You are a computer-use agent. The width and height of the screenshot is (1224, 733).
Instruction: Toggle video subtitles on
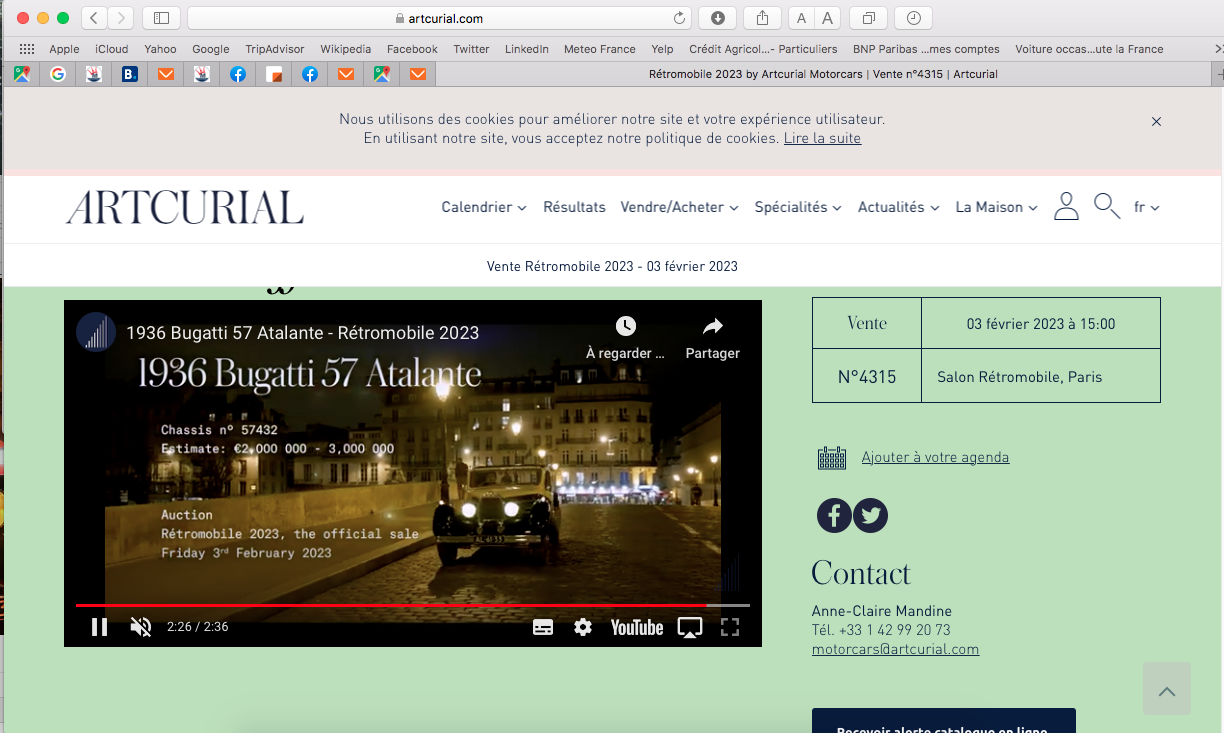[x=543, y=627]
